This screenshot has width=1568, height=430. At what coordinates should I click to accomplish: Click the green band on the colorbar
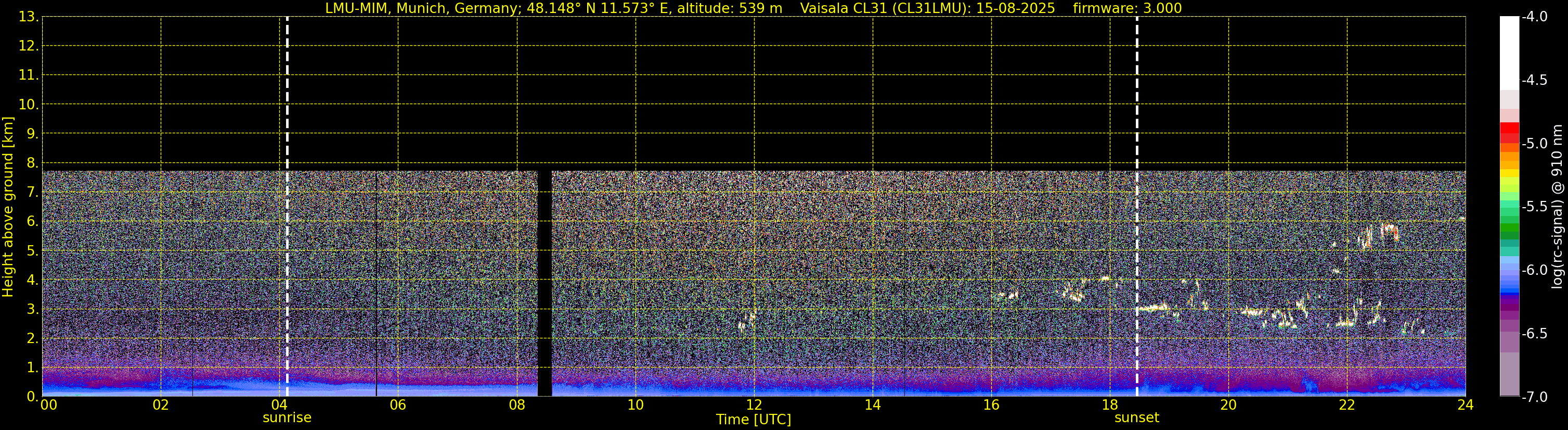1509,232
